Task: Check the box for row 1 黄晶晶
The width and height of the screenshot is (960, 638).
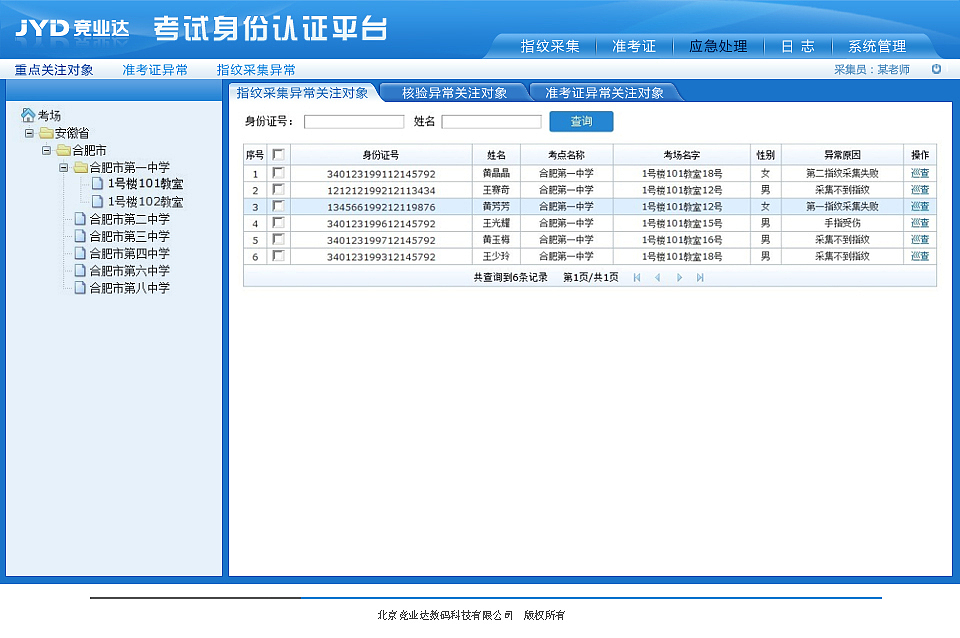Action: pyautogui.click(x=278, y=173)
